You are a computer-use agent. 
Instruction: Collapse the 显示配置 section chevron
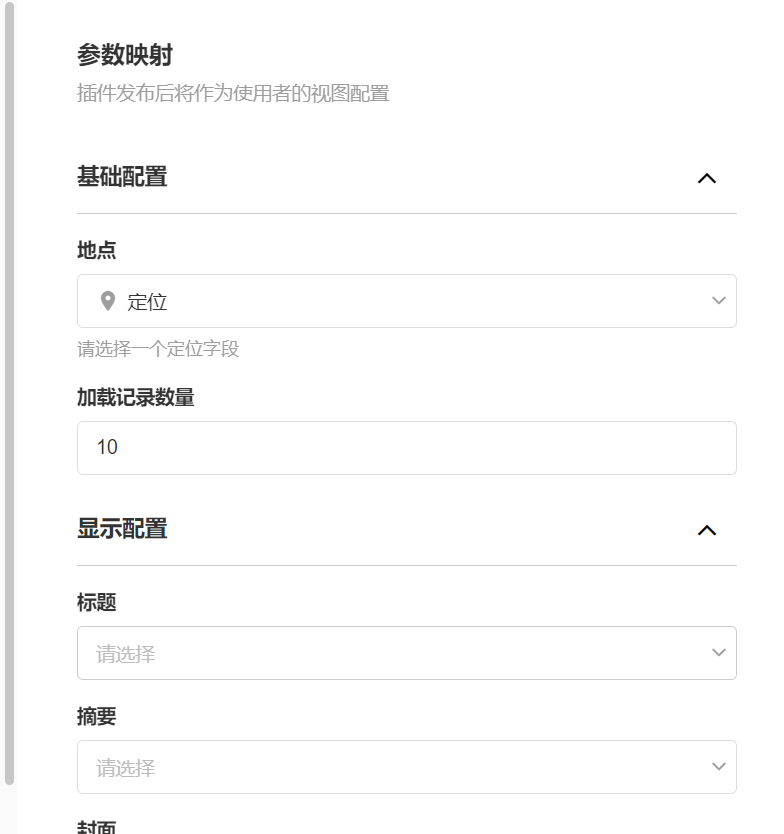[x=707, y=530]
